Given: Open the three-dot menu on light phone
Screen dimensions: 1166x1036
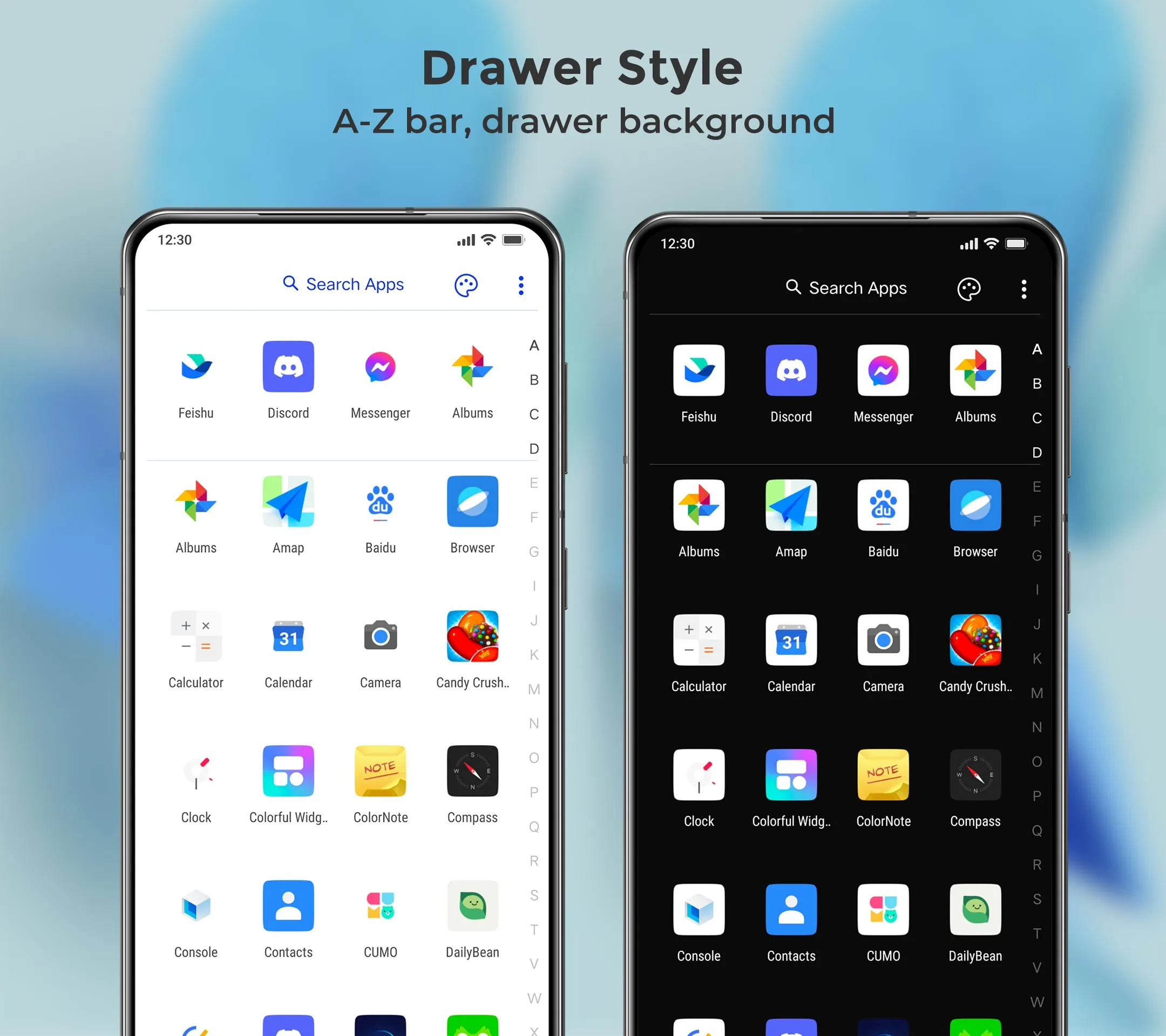Looking at the screenshot, I should [521, 285].
